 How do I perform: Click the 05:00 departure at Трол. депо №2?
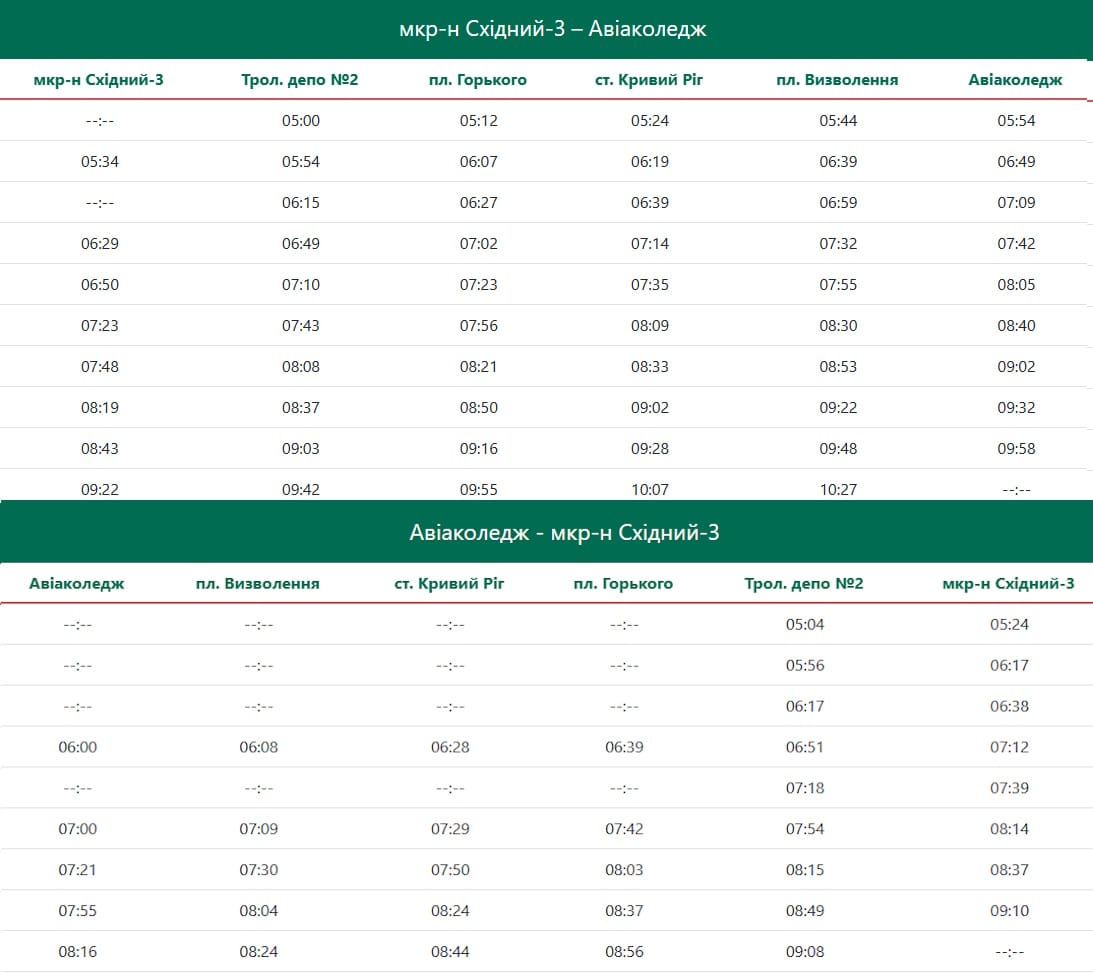coord(300,121)
